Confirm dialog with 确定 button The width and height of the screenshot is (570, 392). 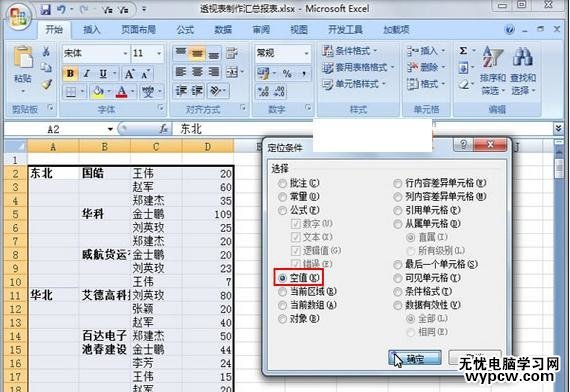tap(415, 358)
